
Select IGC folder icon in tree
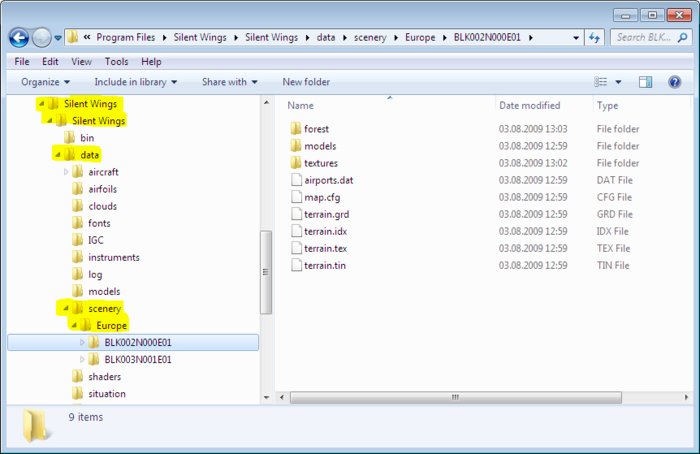click(x=77, y=240)
